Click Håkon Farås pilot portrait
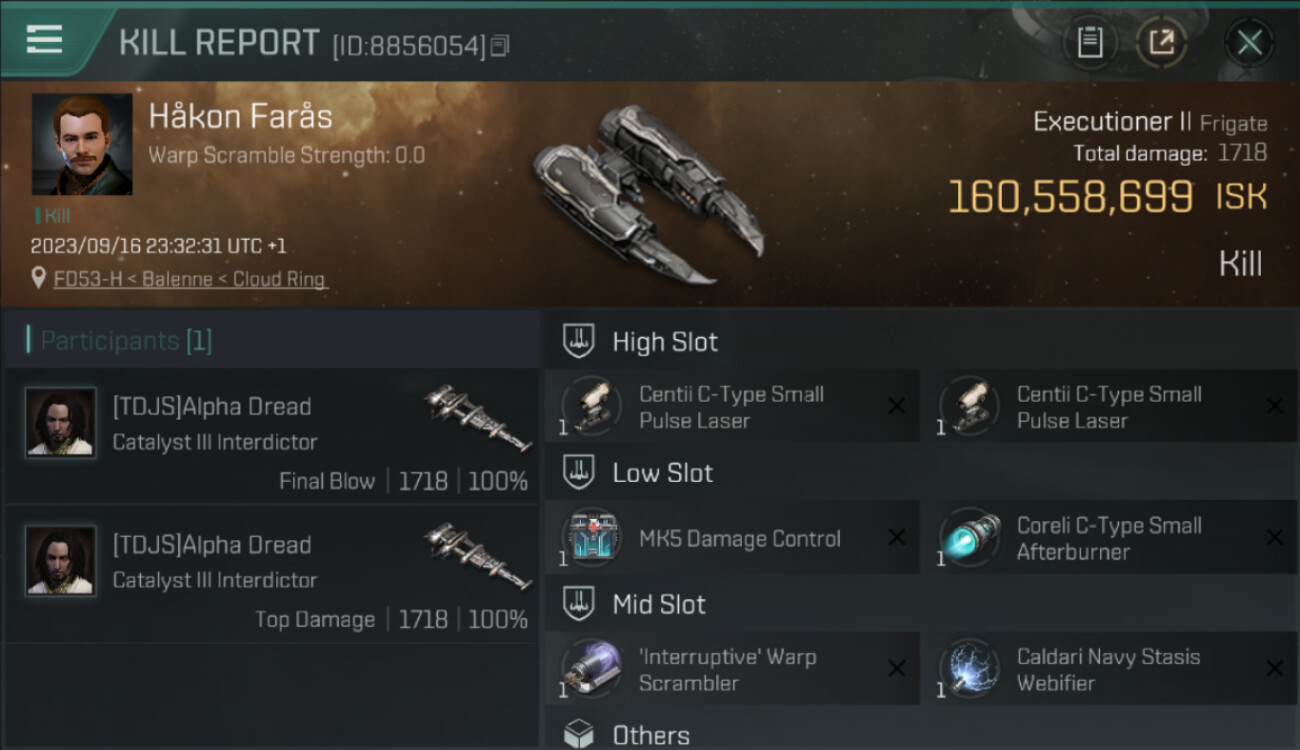This screenshot has height=750, width=1300. pos(82,144)
